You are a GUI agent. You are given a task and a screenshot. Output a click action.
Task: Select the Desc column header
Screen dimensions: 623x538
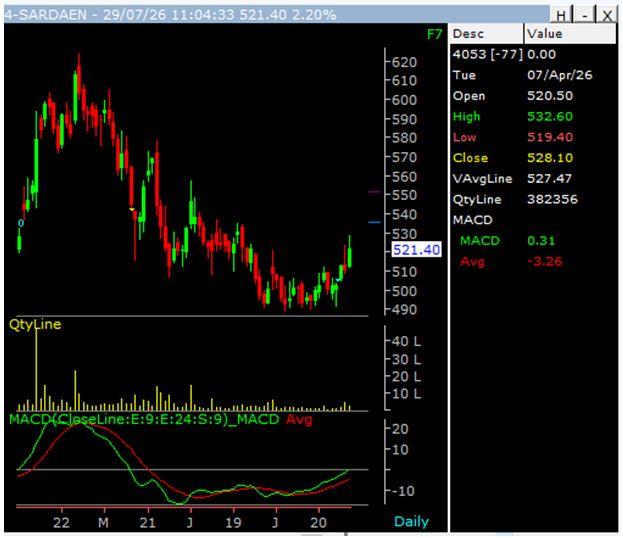click(x=486, y=33)
